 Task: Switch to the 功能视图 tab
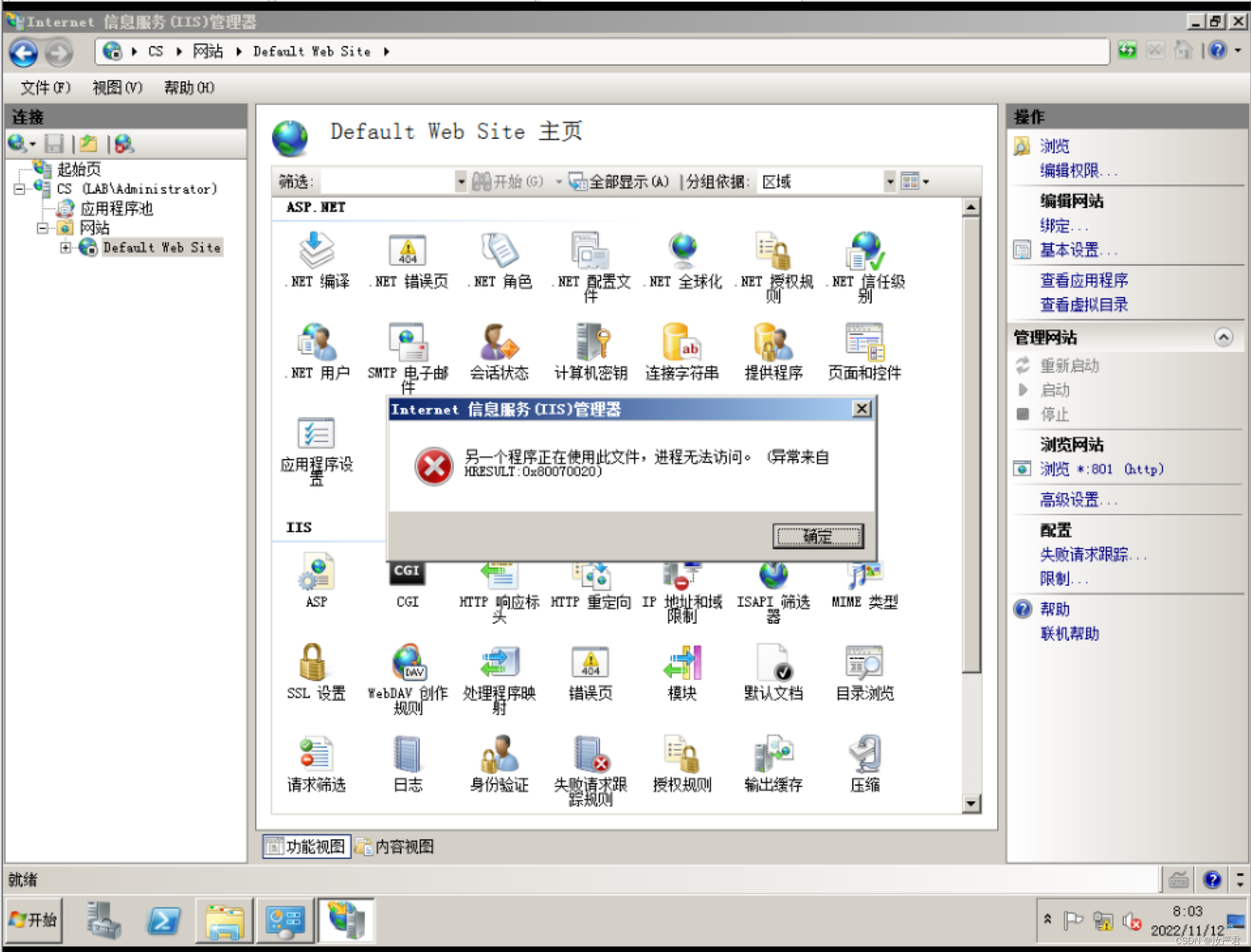click(x=307, y=847)
